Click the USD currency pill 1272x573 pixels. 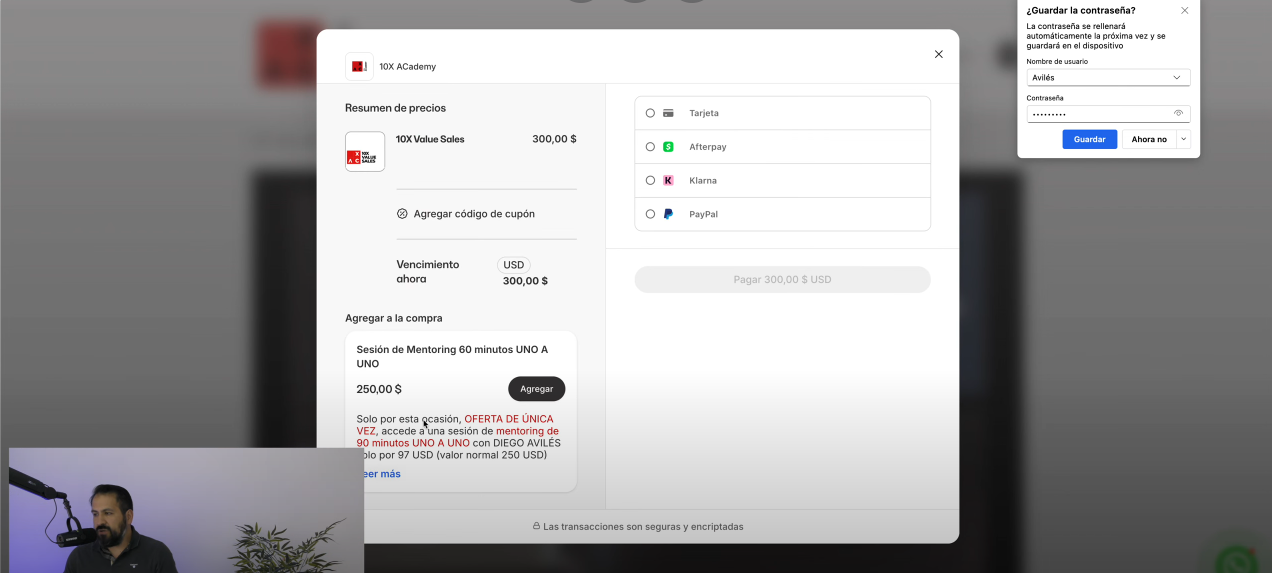coord(514,265)
